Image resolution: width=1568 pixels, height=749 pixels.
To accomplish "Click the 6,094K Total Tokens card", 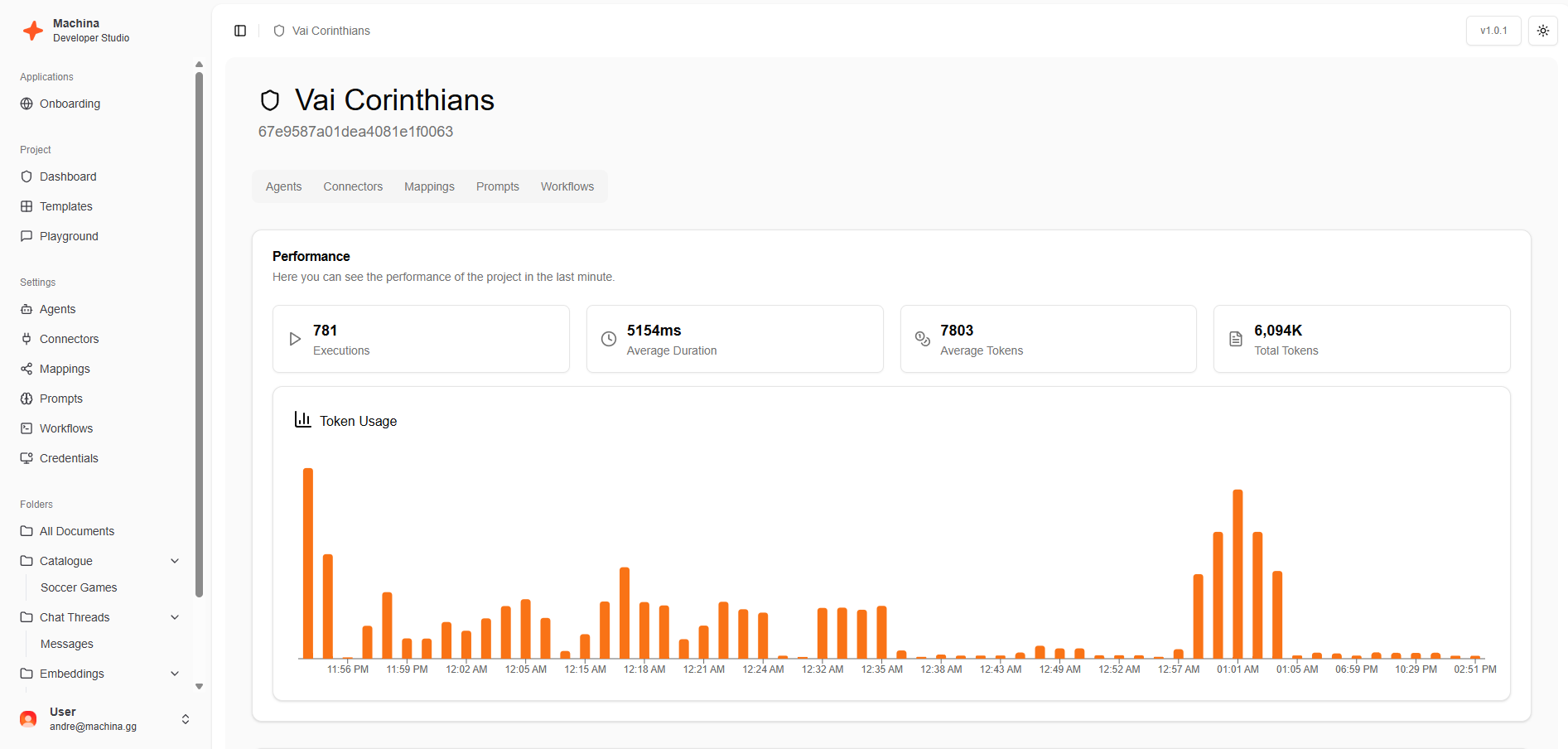I will coord(1362,339).
